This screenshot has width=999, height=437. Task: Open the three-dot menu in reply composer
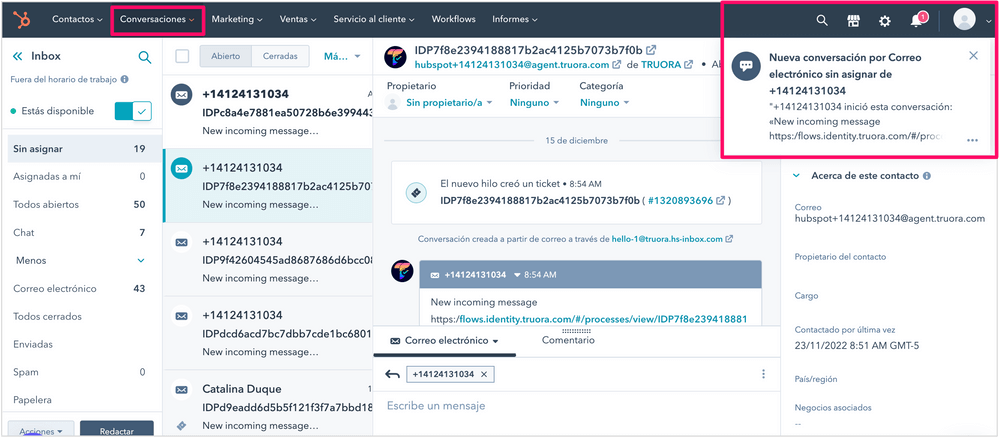click(x=763, y=374)
